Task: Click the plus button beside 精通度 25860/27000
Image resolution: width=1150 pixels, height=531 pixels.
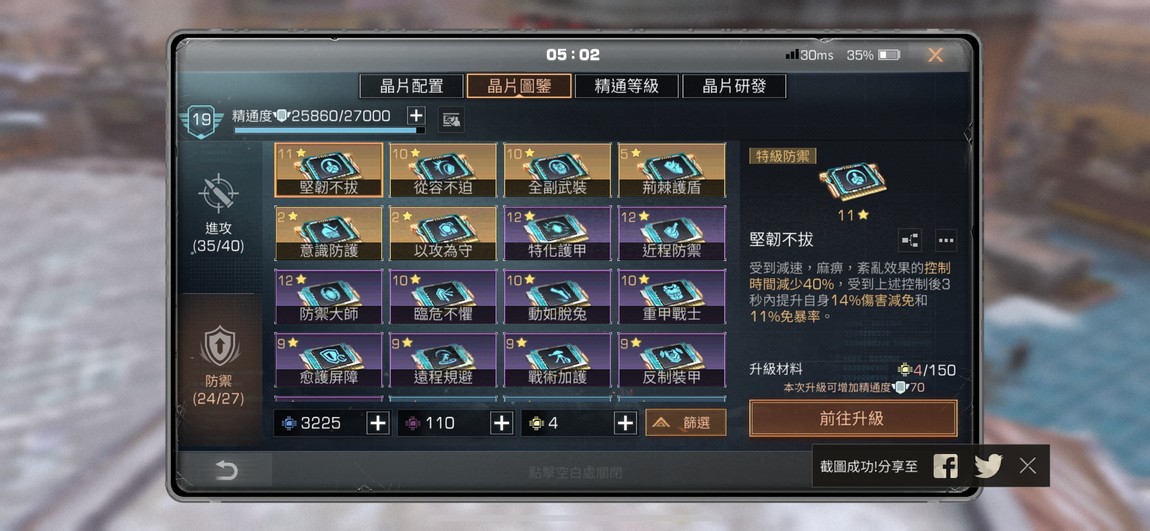Action: pos(416,115)
